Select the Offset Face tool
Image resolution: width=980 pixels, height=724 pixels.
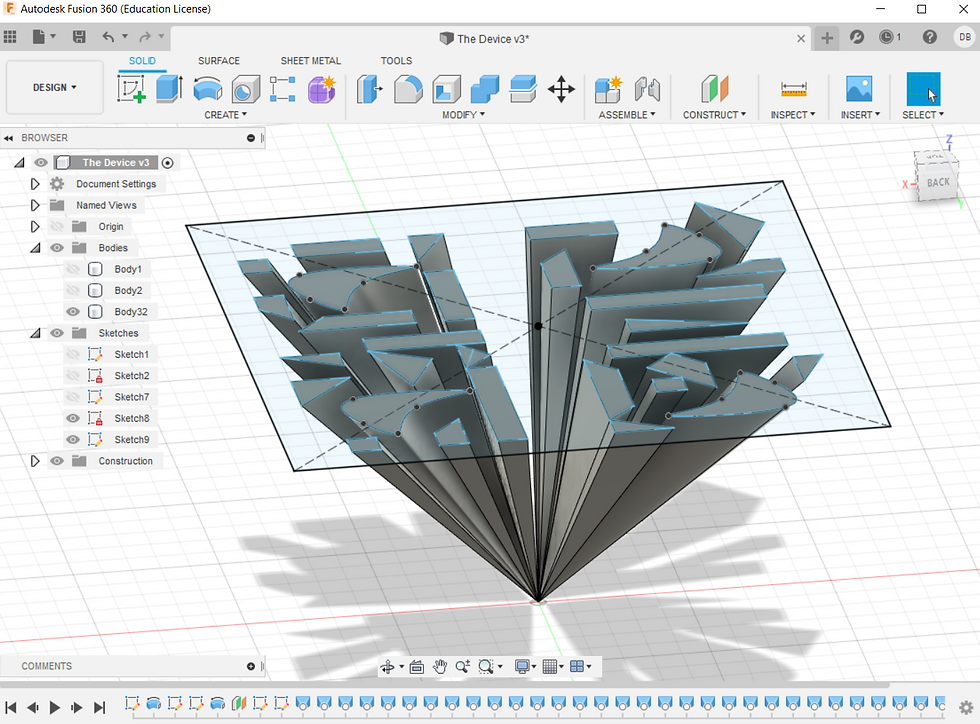tap(523, 89)
